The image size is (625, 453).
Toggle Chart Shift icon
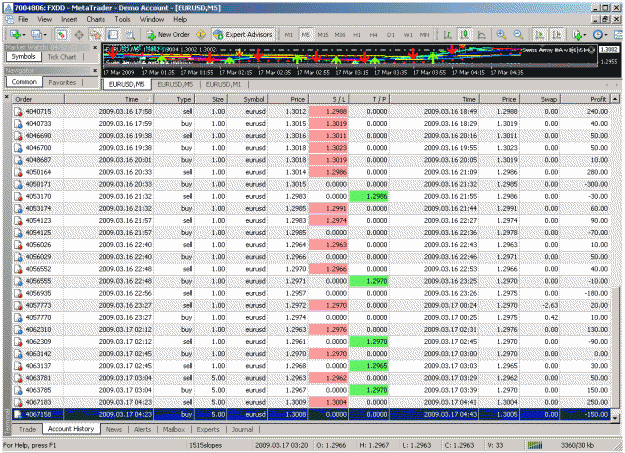557,35
